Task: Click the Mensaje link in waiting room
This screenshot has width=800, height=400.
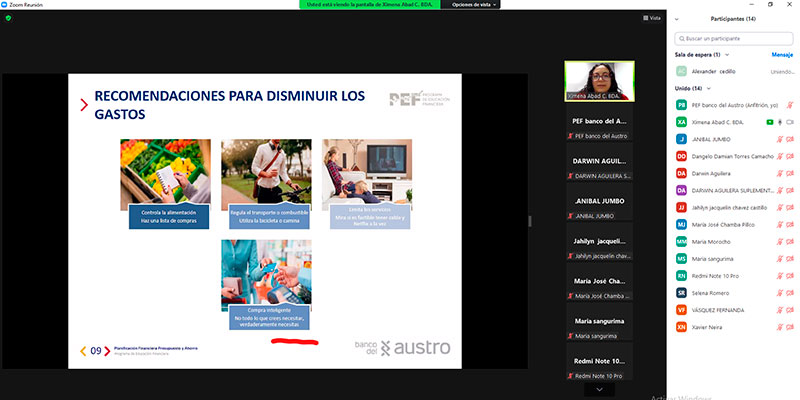Action: click(x=782, y=55)
